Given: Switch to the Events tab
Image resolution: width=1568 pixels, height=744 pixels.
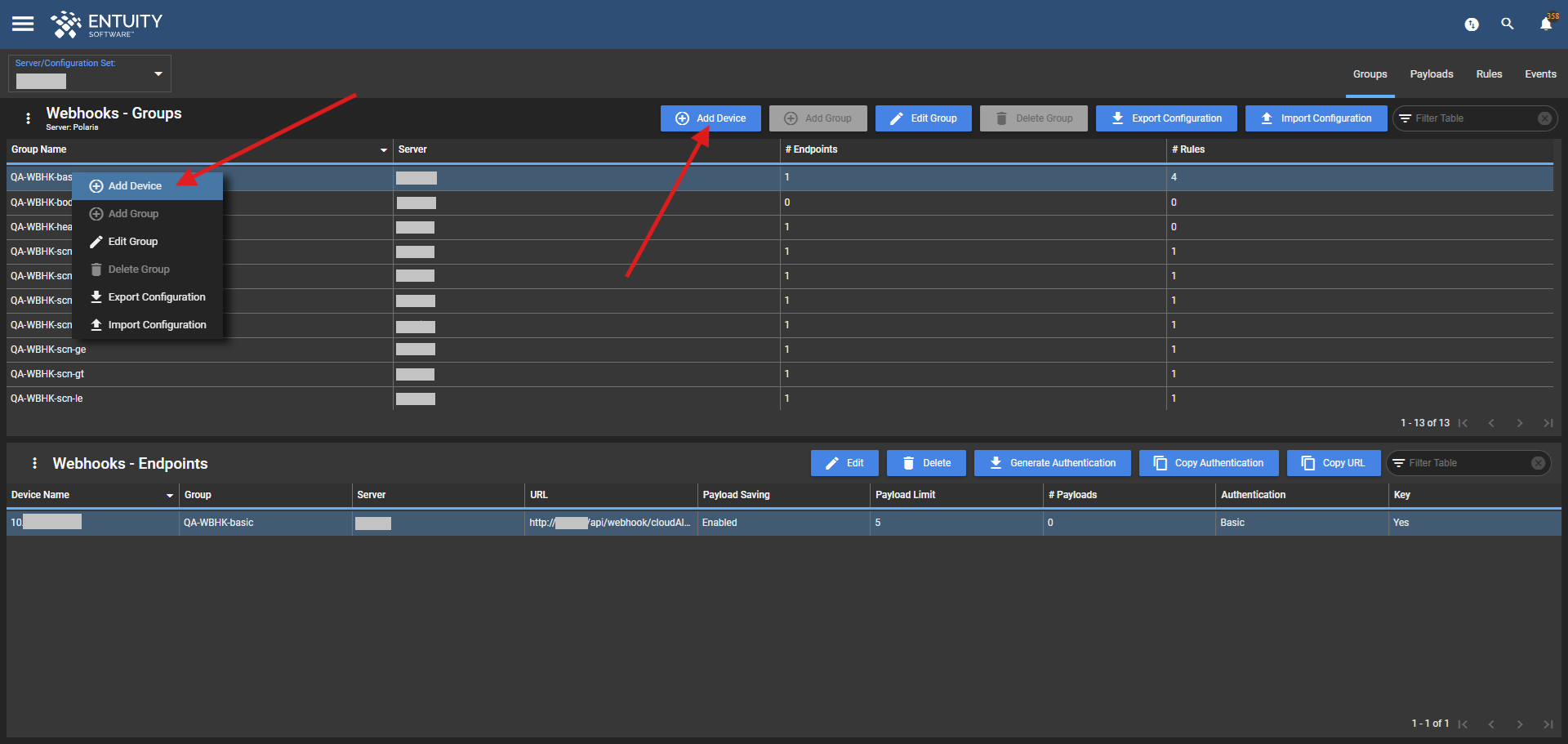Looking at the screenshot, I should (x=1540, y=74).
